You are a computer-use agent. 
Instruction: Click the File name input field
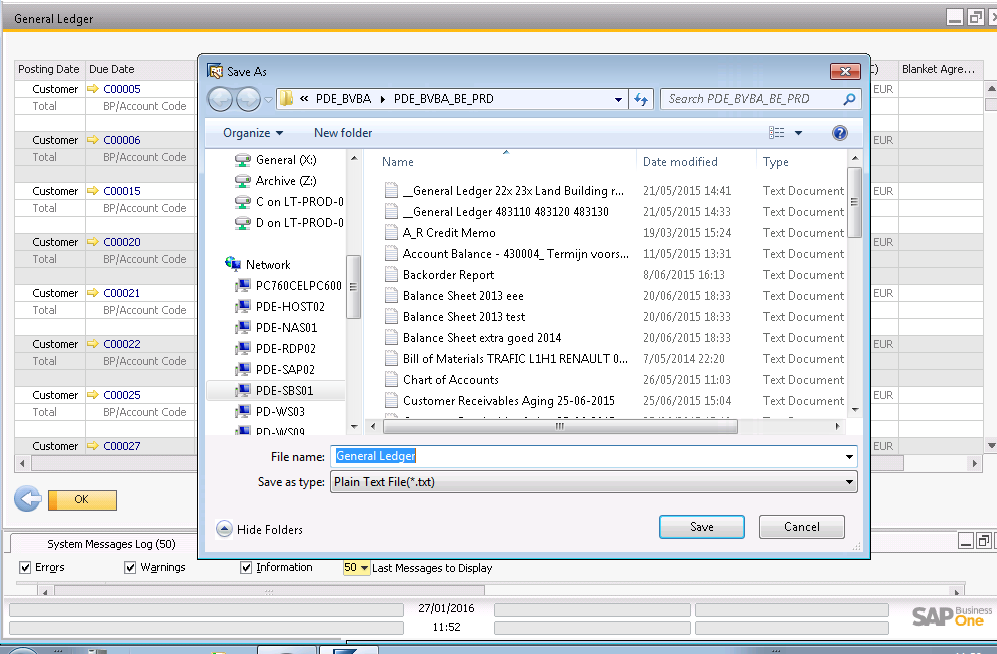pos(590,456)
